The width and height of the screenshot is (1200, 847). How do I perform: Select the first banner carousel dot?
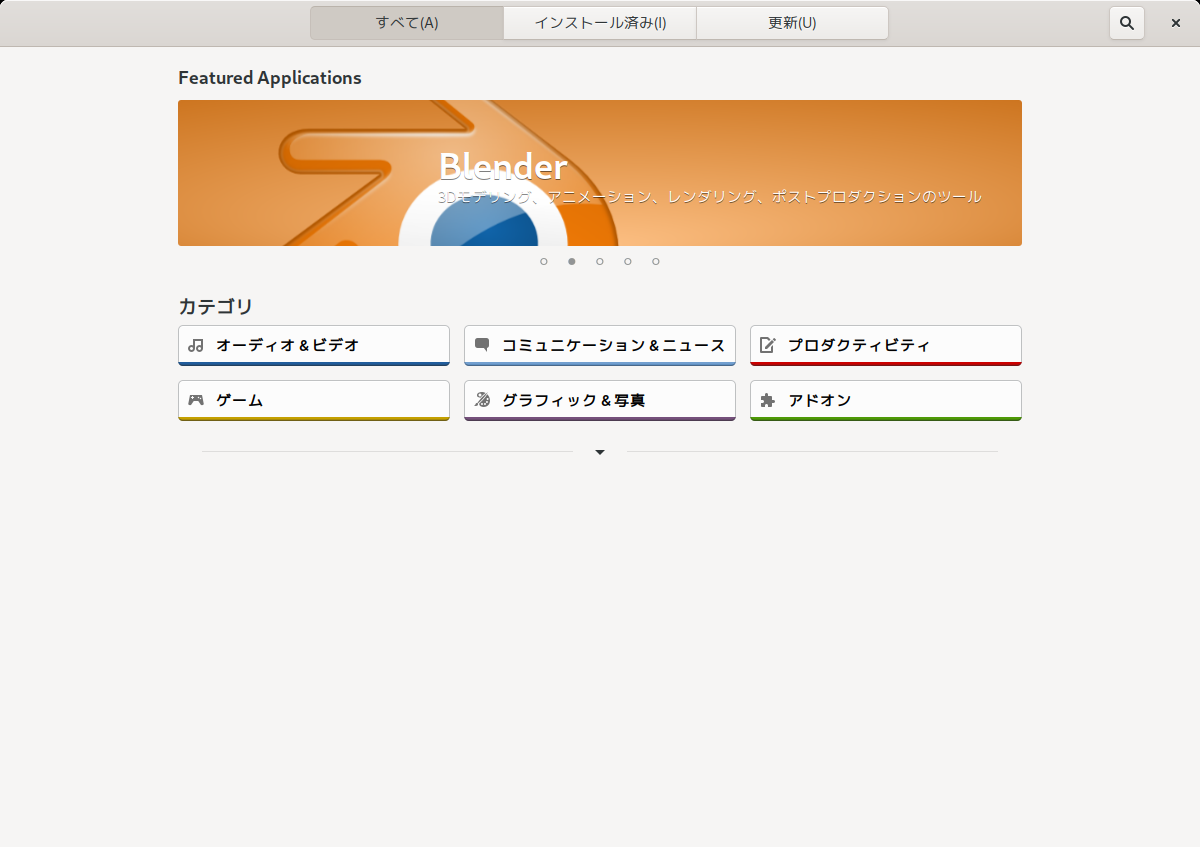pos(544,261)
